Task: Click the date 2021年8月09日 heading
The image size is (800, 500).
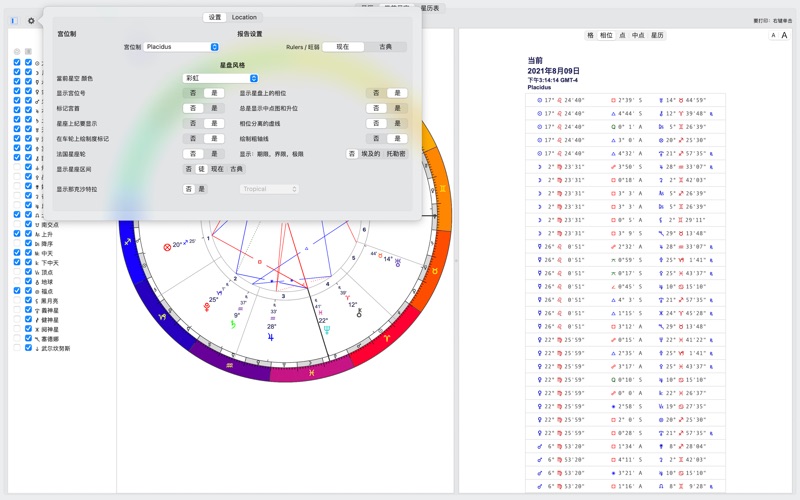Action: pos(553,71)
